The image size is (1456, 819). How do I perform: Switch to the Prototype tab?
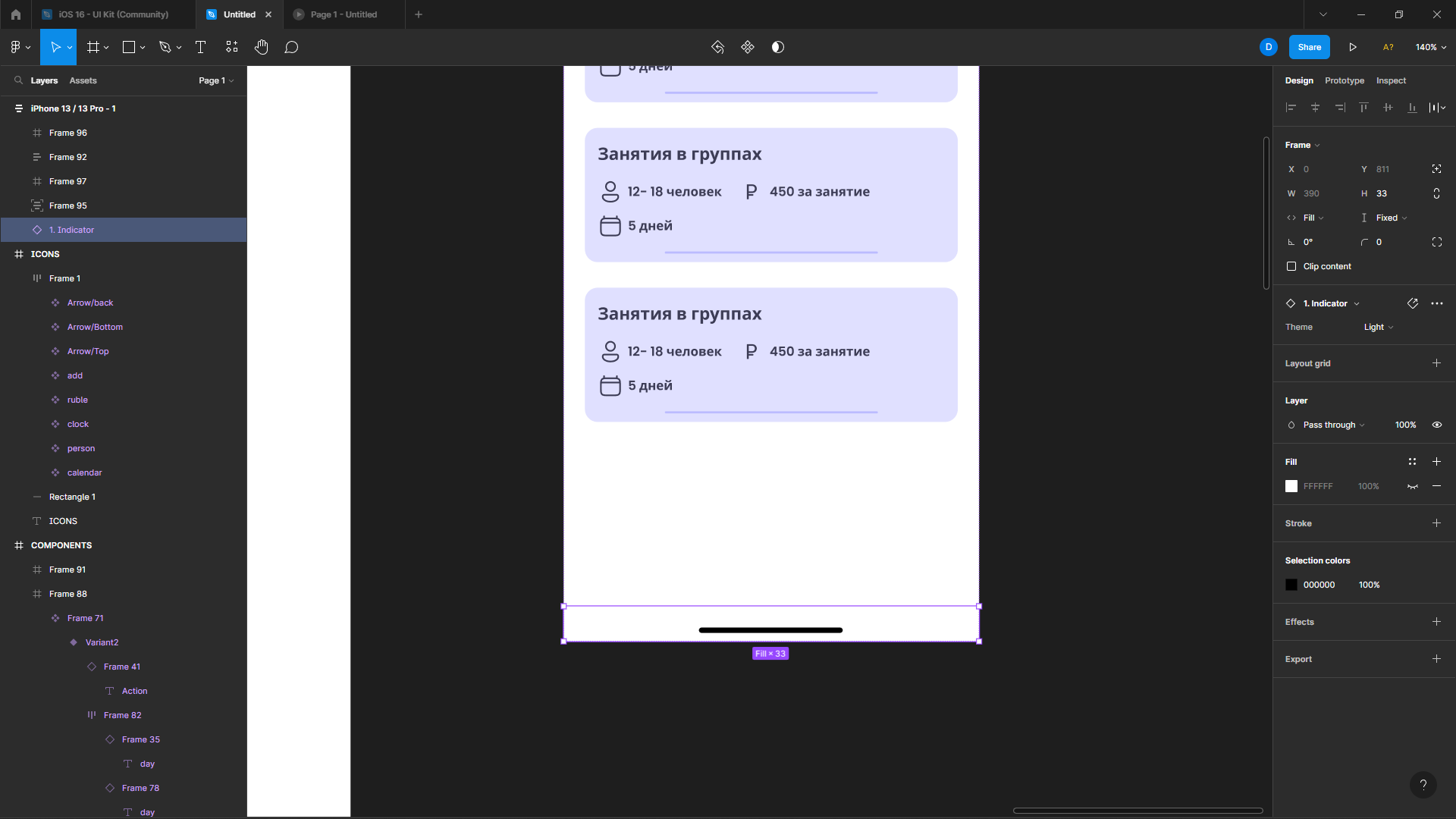click(x=1345, y=80)
